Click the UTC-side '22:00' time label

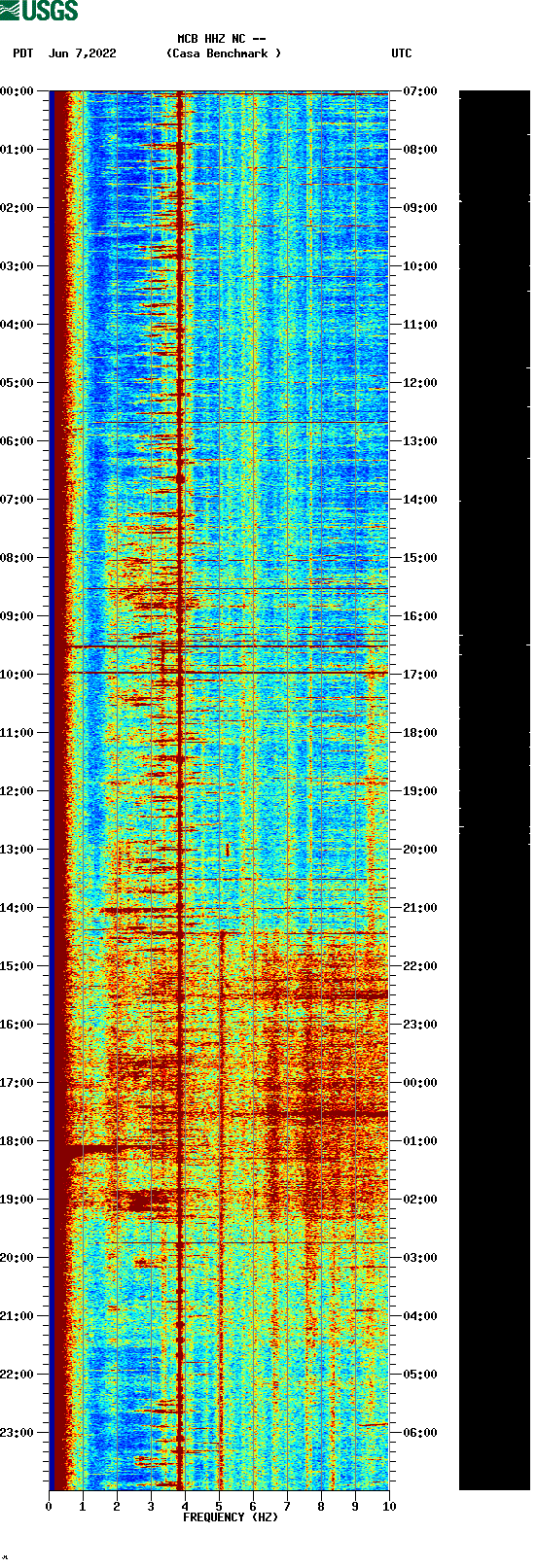tap(420, 966)
